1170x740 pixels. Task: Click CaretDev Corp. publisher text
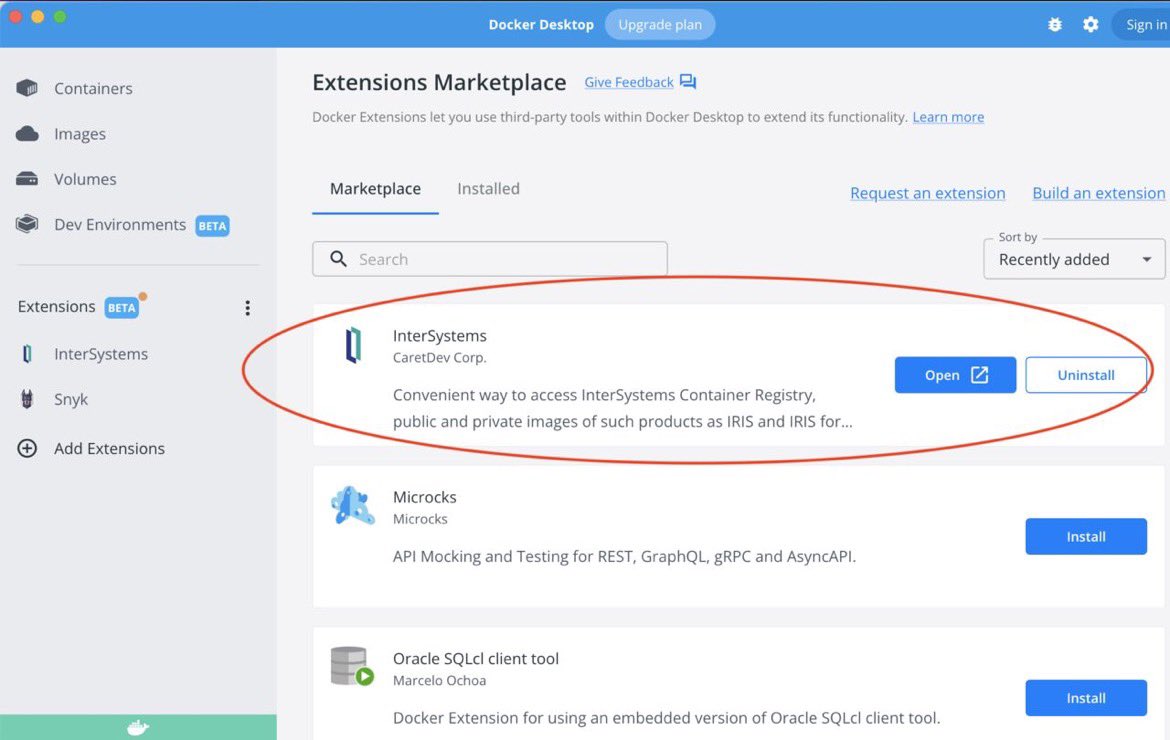tap(439, 358)
